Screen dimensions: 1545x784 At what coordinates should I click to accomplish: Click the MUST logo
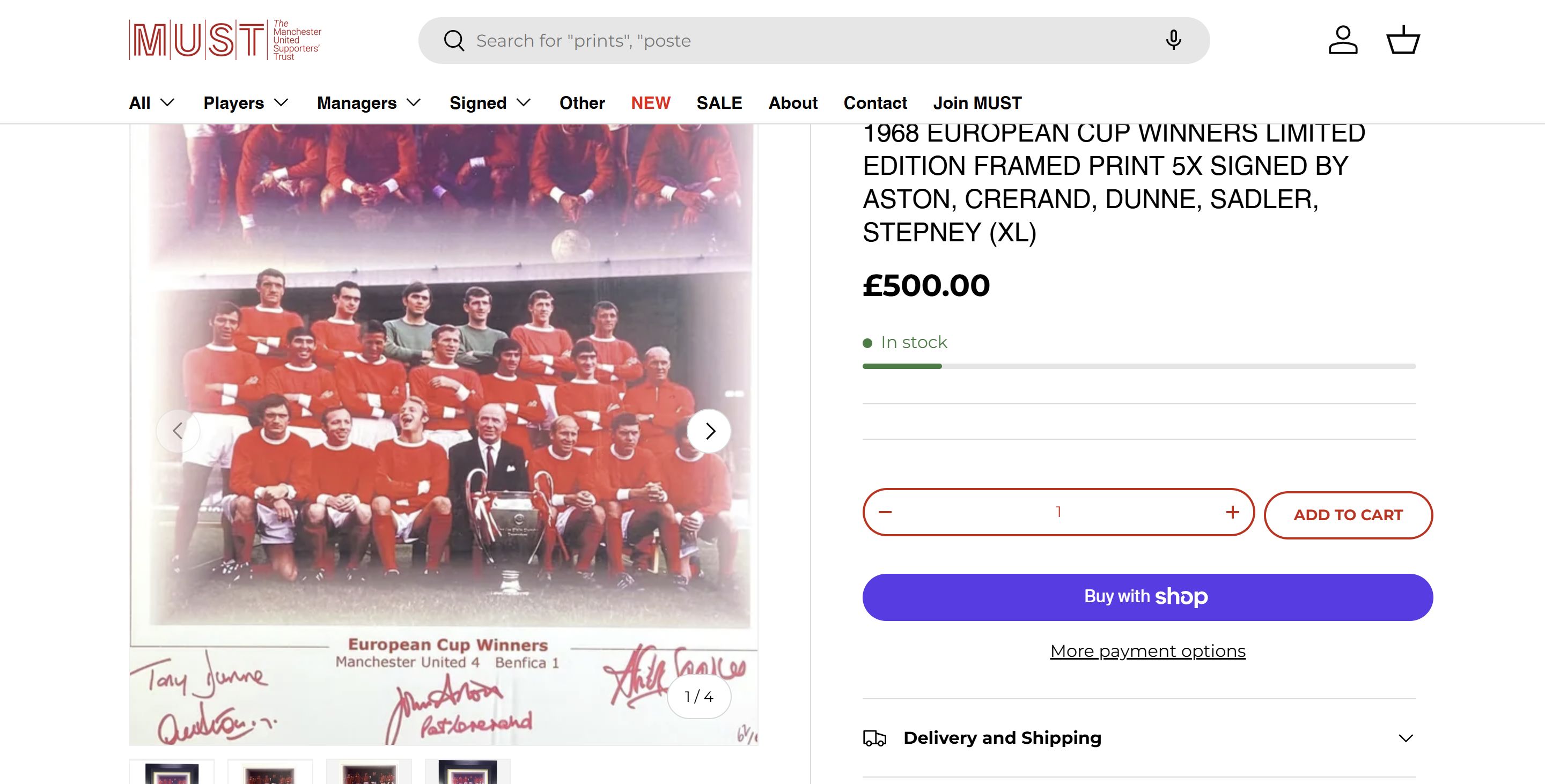pos(225,40)
